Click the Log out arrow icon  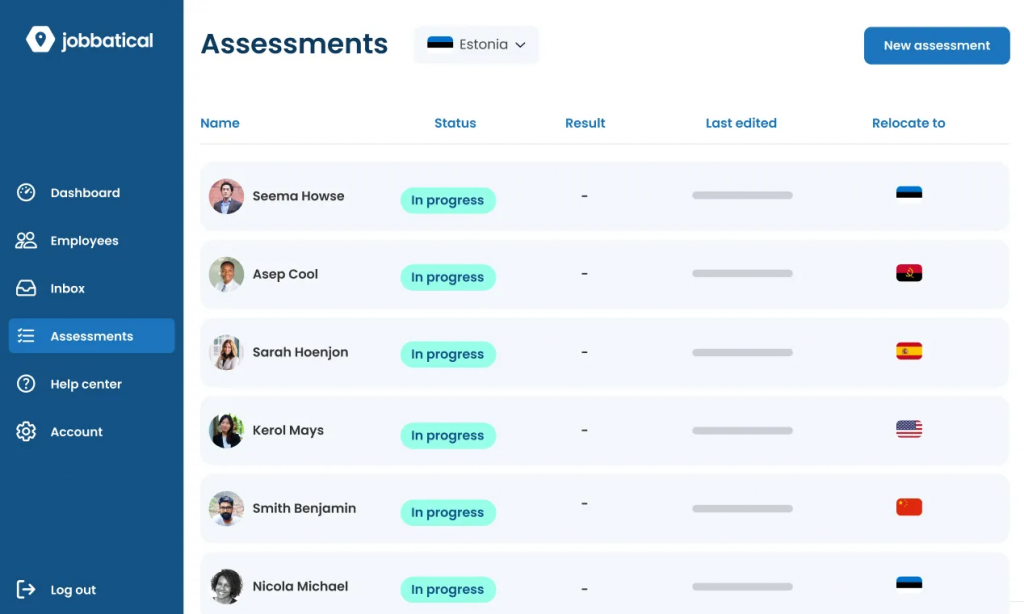point(27,590)
